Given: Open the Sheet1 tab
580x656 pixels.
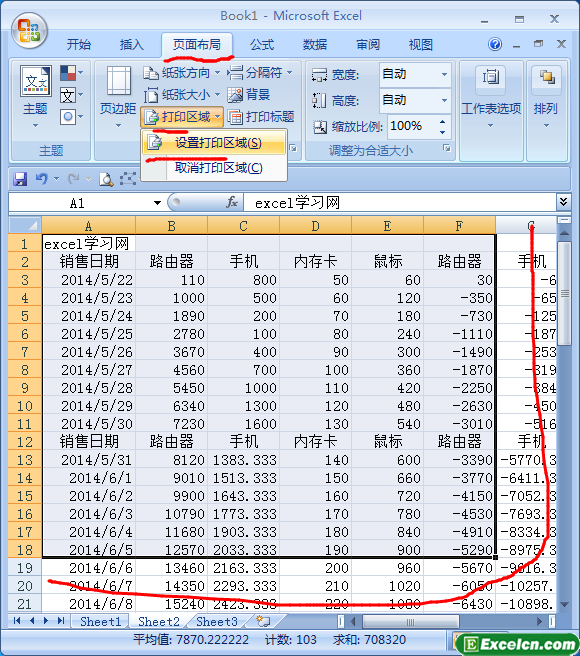Looking at the screenshot, I should pyautogui.click(x=100, y=622).
